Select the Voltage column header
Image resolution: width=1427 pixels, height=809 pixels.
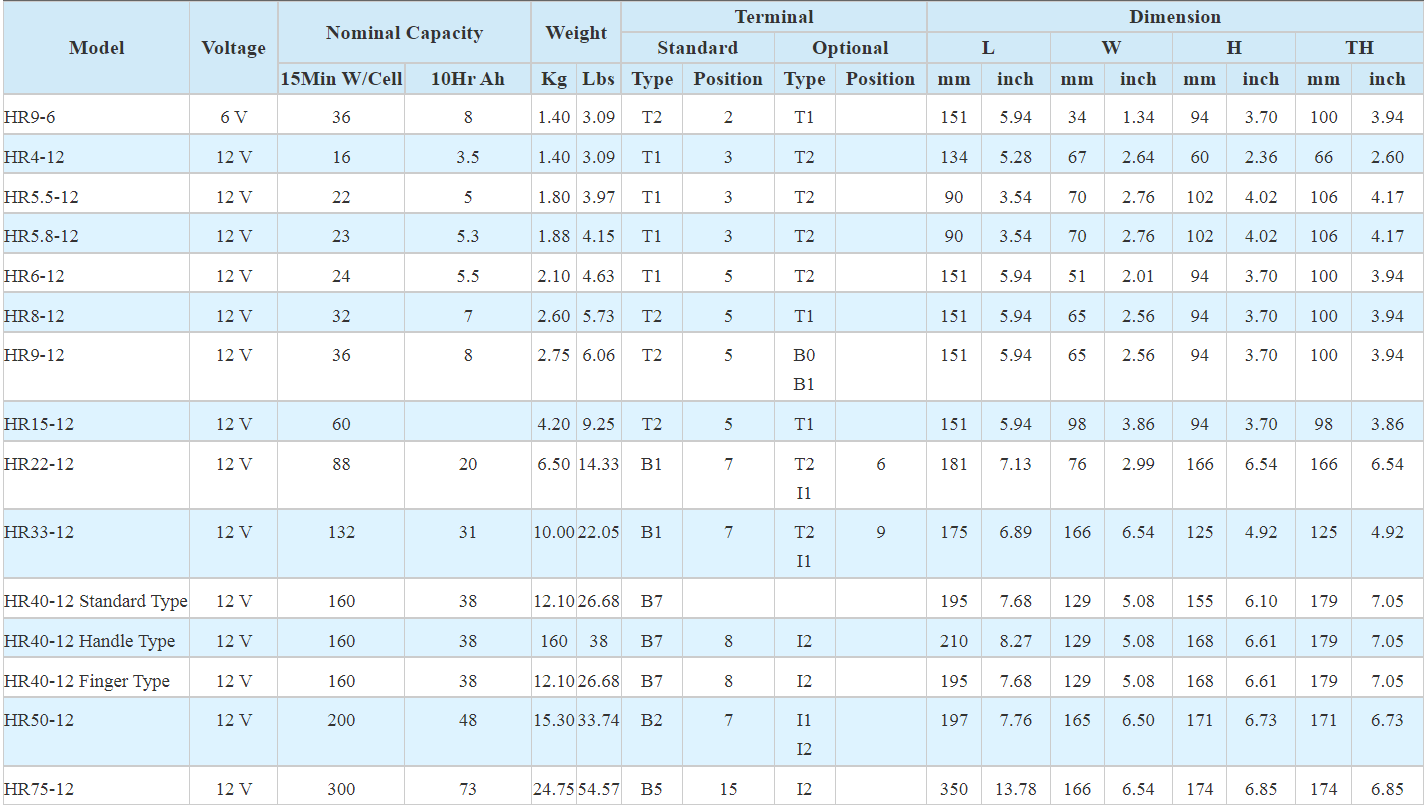(234, 48)
